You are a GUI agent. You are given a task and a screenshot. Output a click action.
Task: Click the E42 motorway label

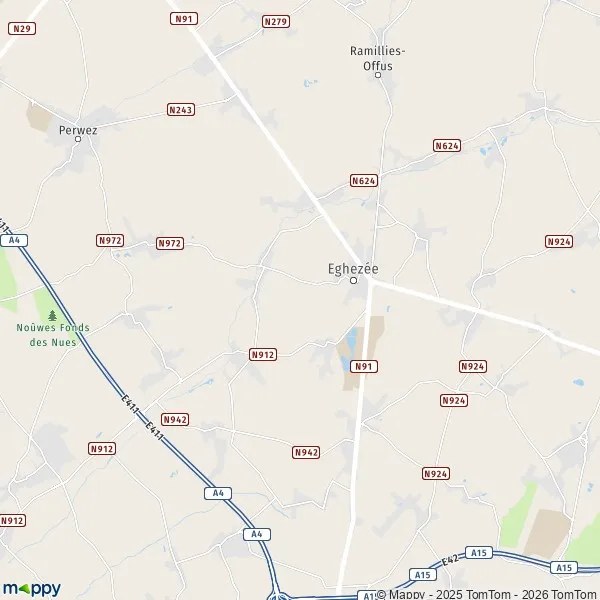tap(450, 560)
